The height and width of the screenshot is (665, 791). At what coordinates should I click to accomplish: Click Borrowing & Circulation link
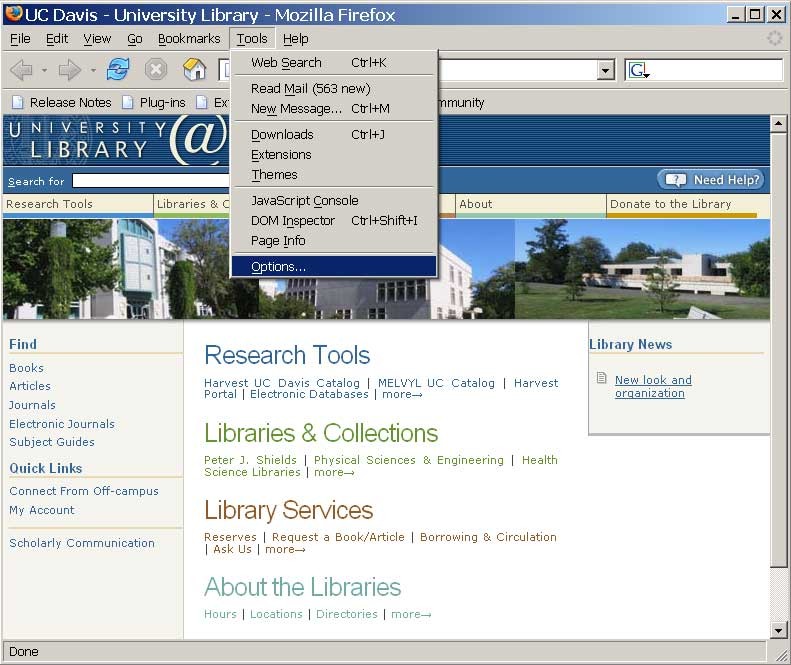[488, 537]
